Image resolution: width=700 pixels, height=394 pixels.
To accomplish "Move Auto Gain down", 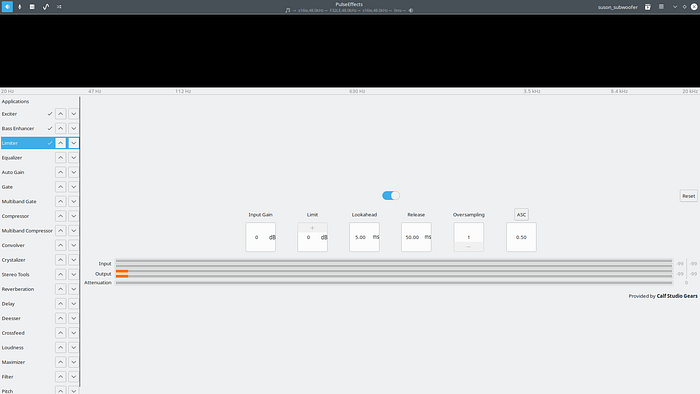I will 73,172.
